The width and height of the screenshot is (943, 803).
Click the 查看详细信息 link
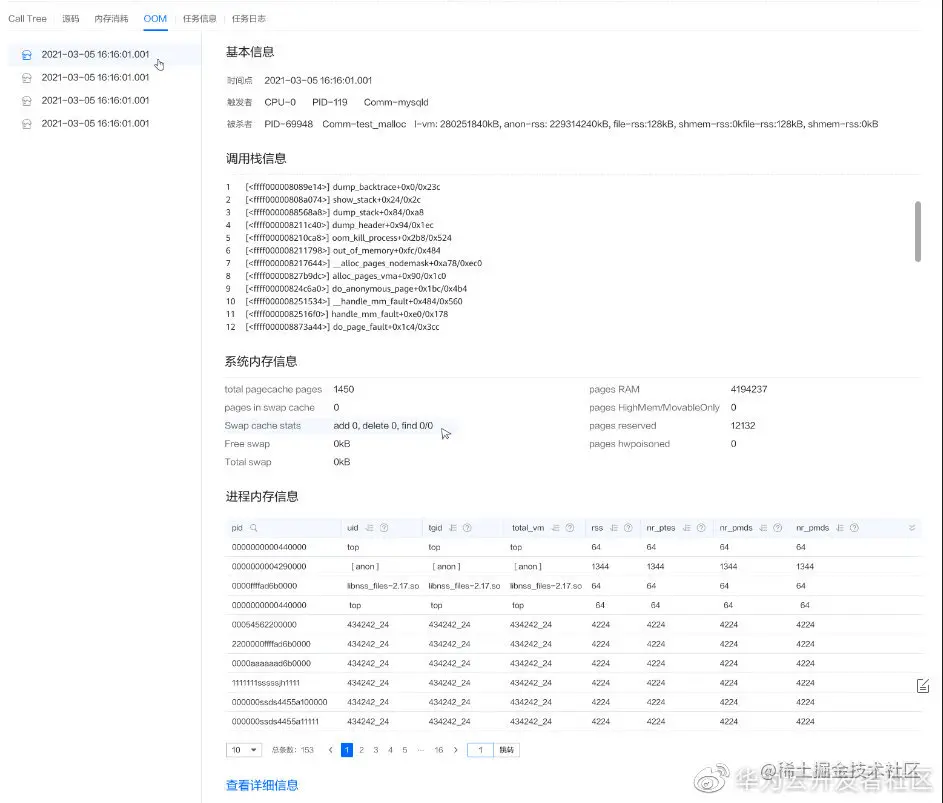tap(260, 785)
